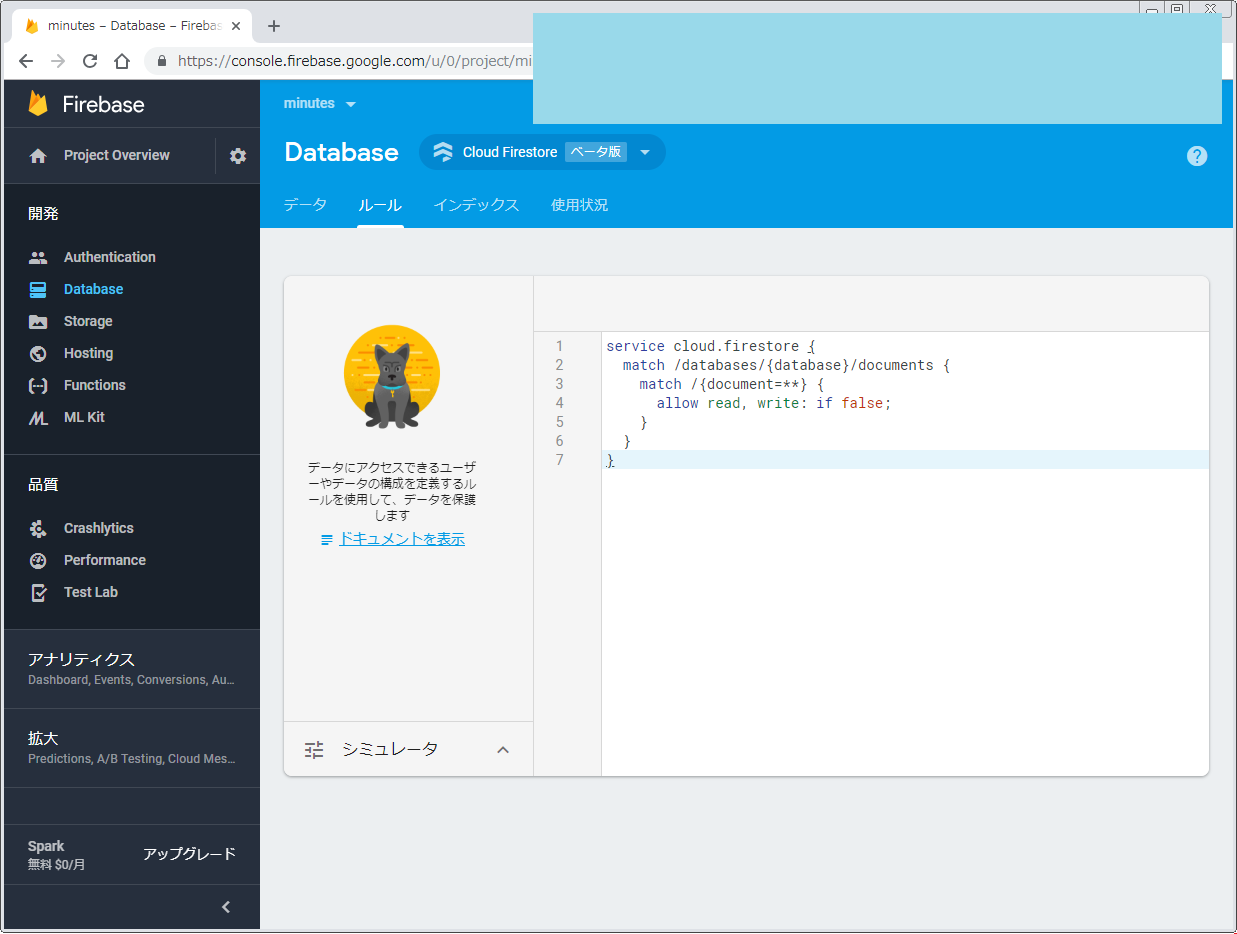The height and width of the screenshot is (934, 1237).
Task: Open Project Overview home icon
Action: pos(38,156)
